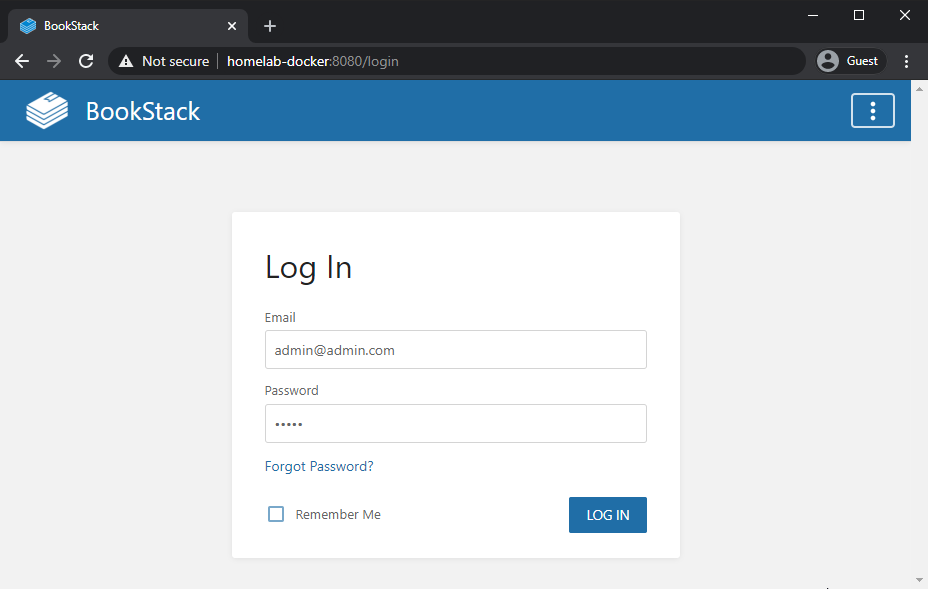The height and width of the screenshot is (589, 928).
Task: Check the Remember Me checkbox
Action: [276, 514]
